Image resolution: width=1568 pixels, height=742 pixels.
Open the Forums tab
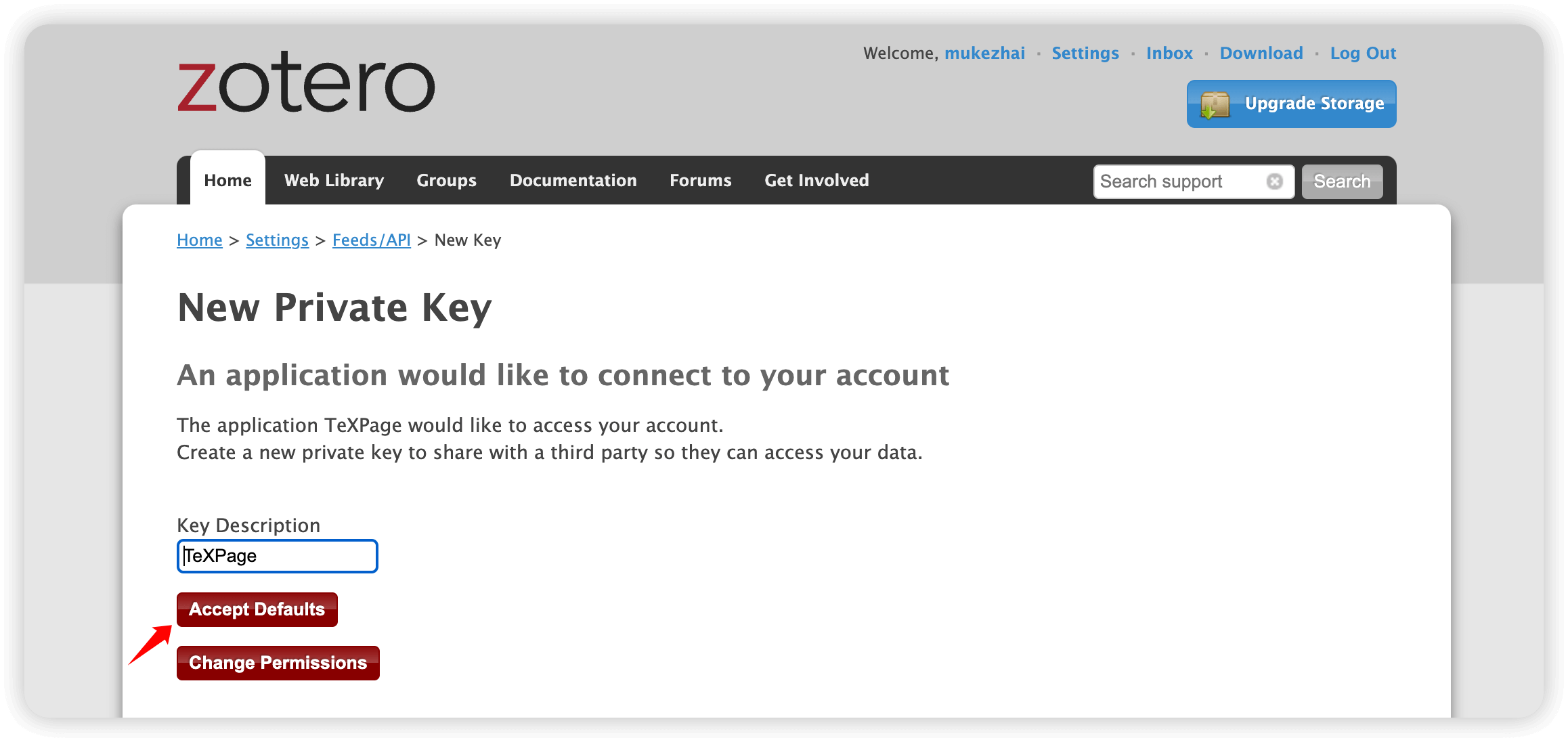[700, 180]
